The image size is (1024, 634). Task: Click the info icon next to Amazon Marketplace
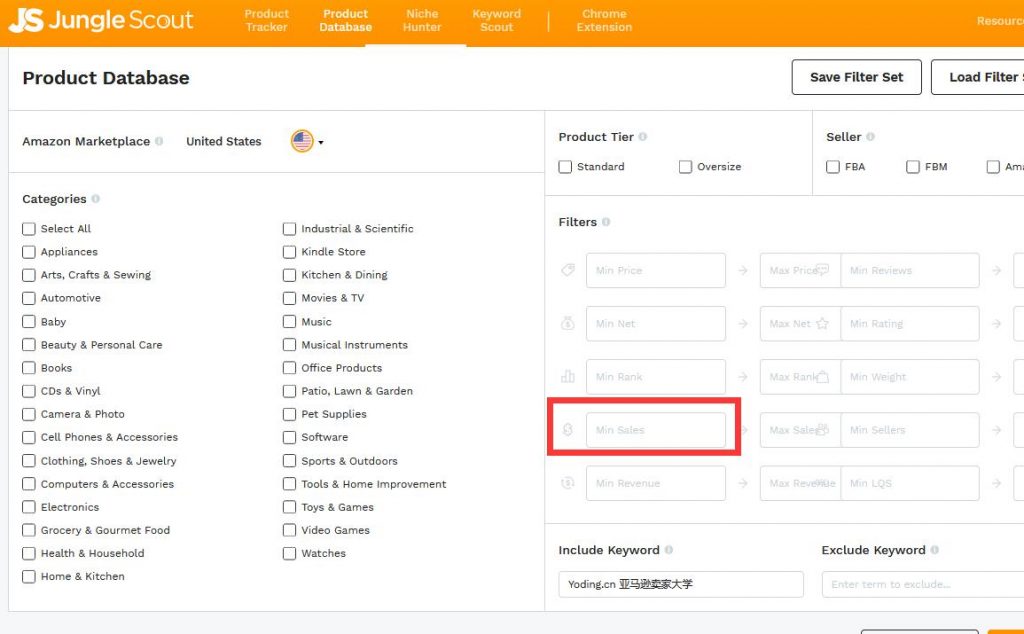point(159,142)
